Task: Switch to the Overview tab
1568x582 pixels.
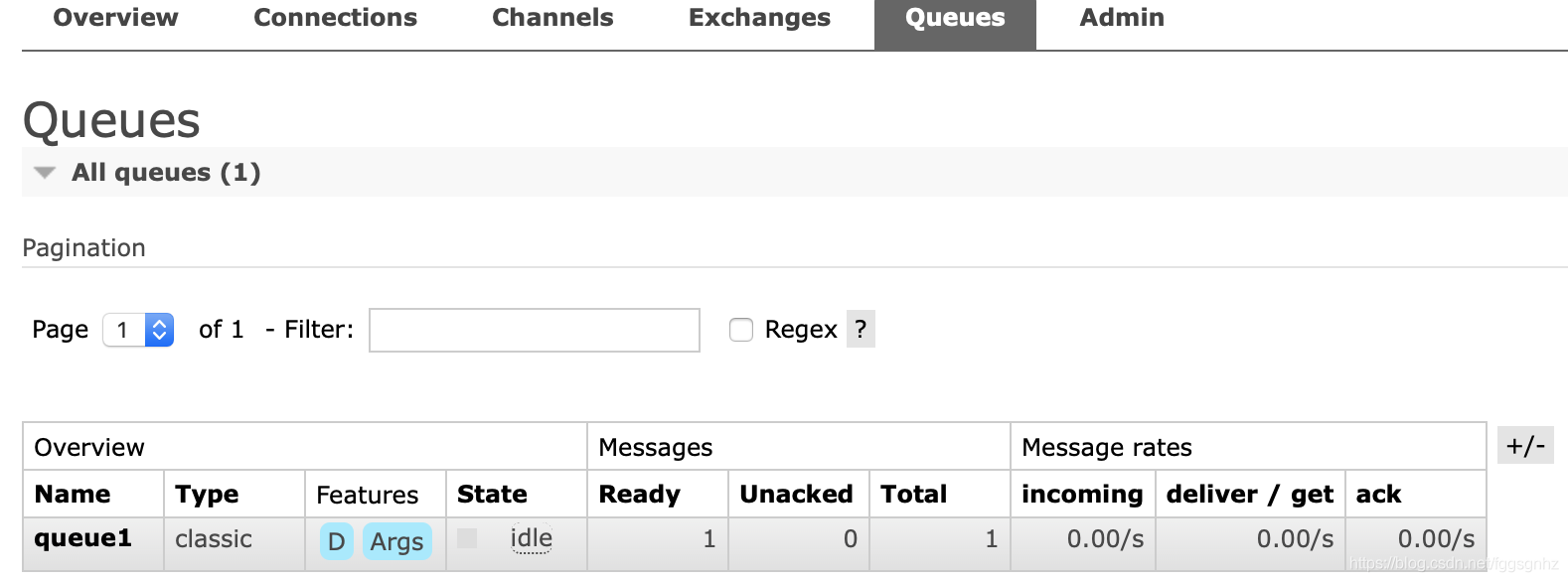Action: click(x=115, y=18)
